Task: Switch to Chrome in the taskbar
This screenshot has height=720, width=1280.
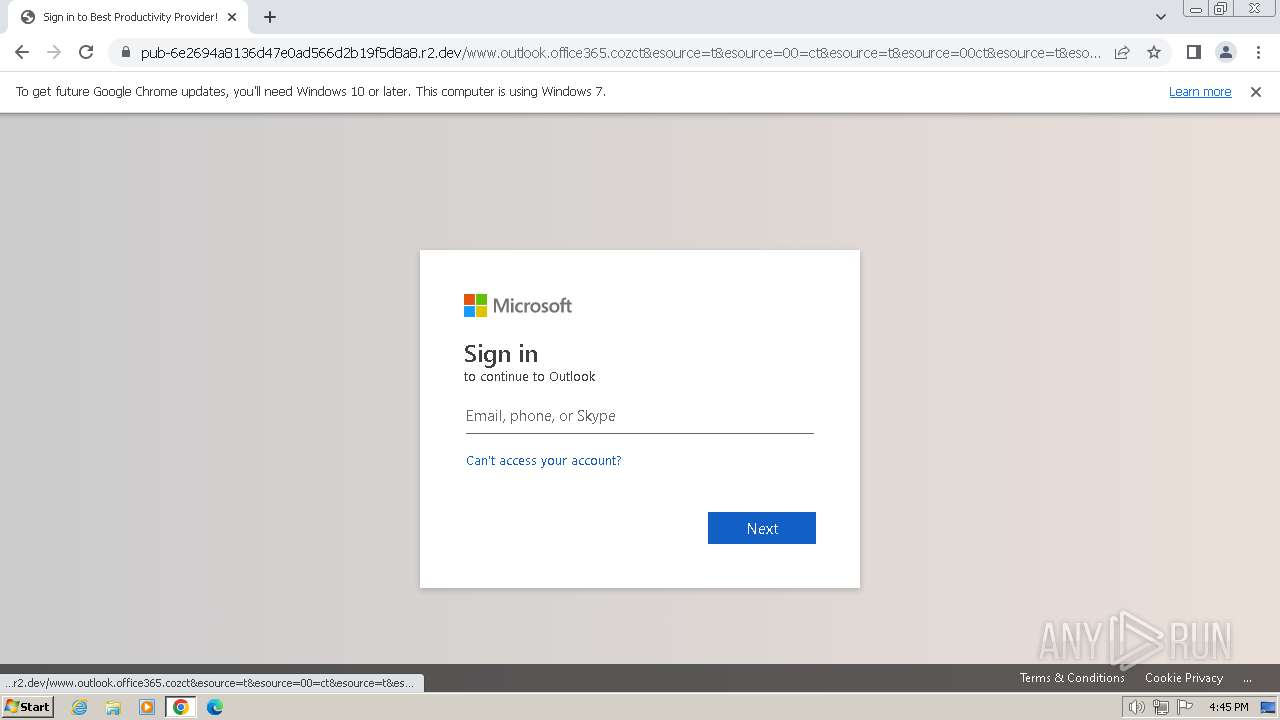Action: click(x=181, y=707)
